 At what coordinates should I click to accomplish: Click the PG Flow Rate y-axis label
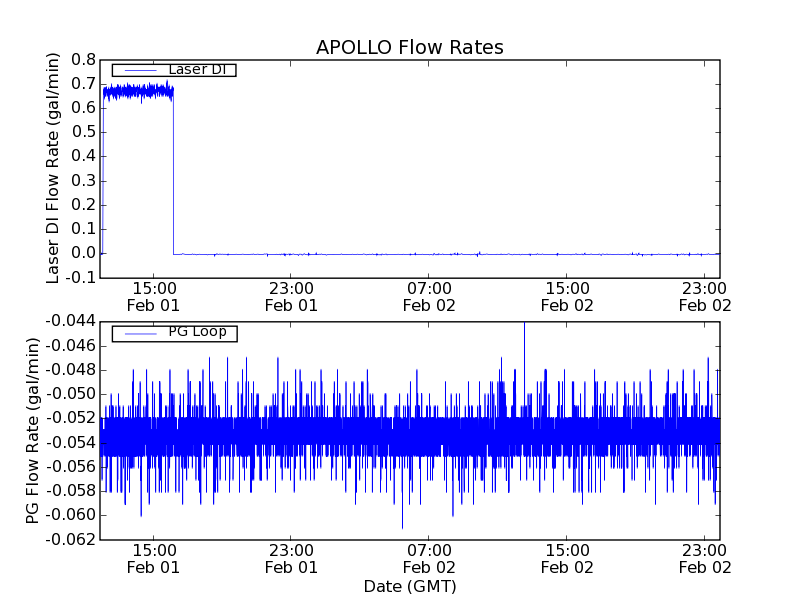coord(33,430)
